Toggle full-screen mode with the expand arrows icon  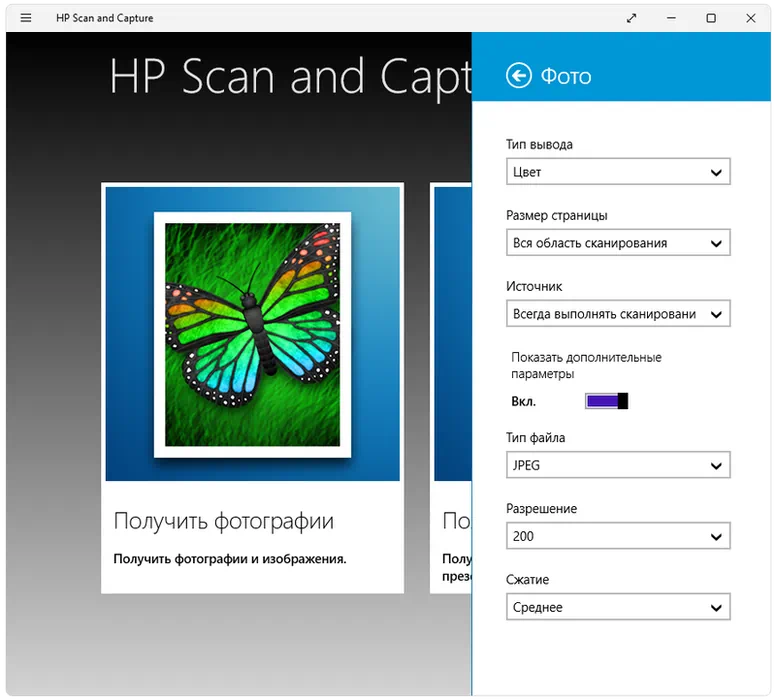click(x=631, y=18)
